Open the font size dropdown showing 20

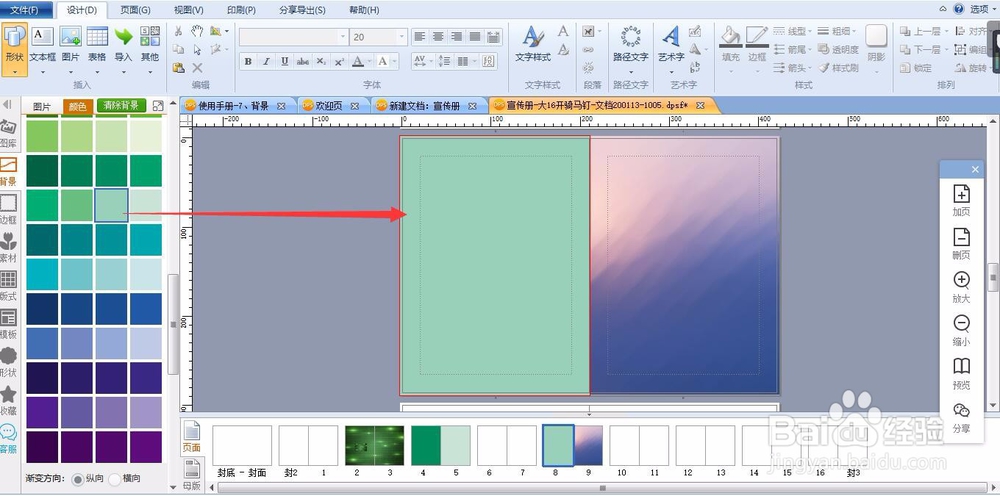[402, 37]
